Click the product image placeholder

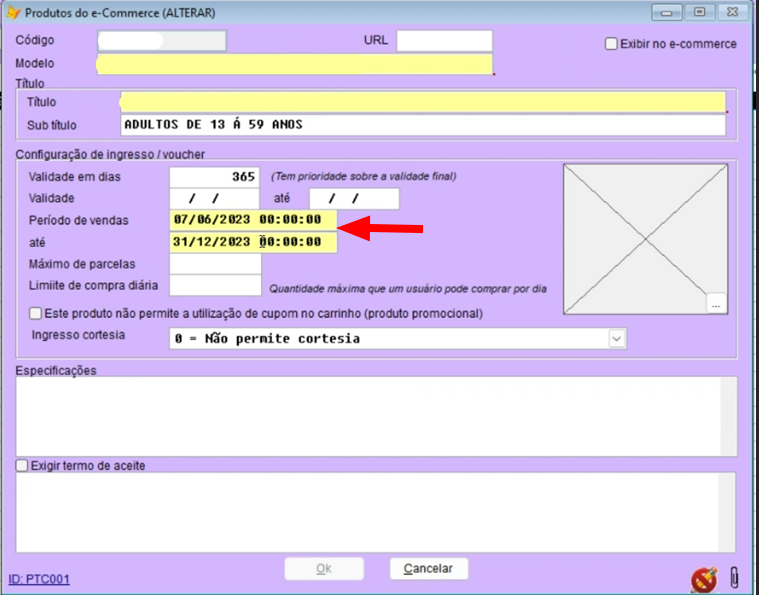(645, 239)
